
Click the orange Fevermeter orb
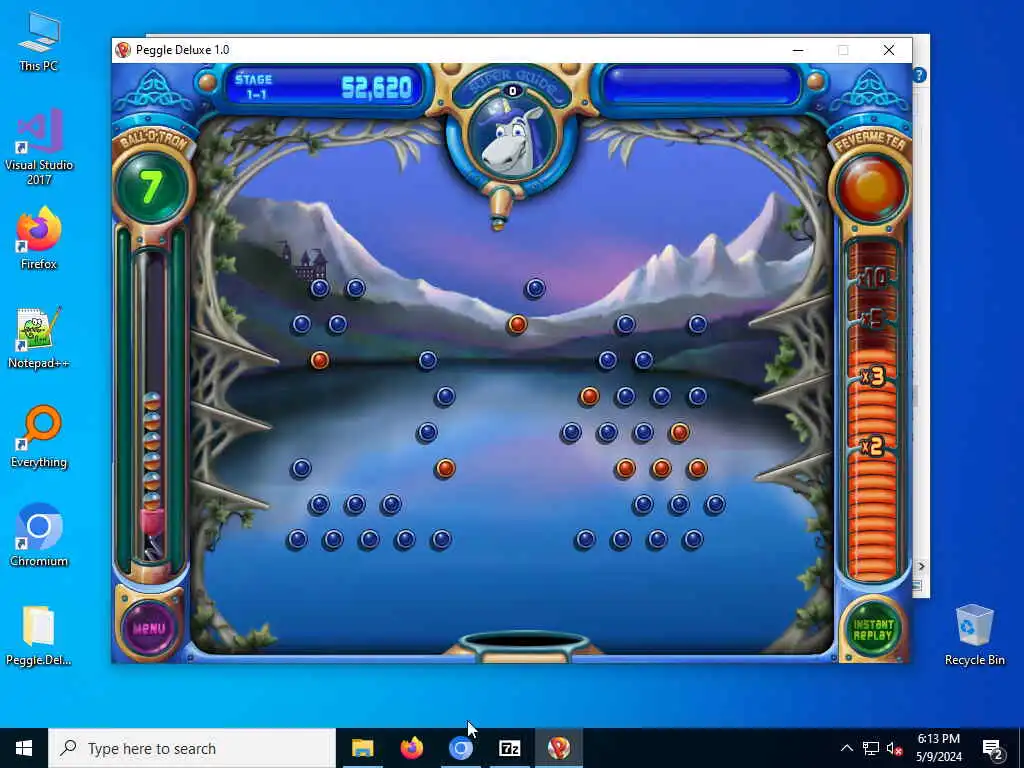871,187
